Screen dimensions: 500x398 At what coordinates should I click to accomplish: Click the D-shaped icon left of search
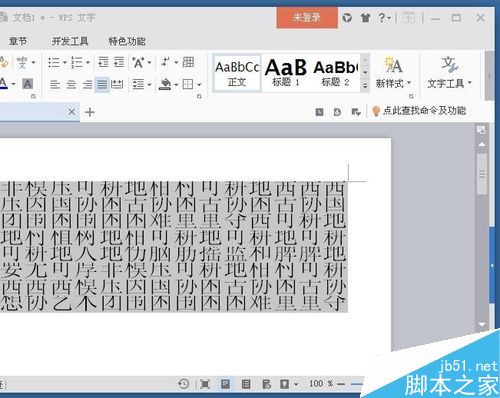(337, 112)
